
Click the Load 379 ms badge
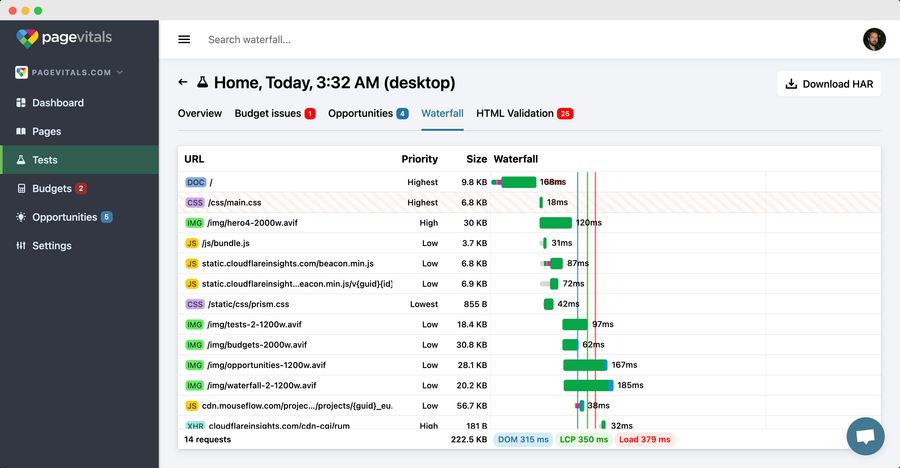point(644,439)
